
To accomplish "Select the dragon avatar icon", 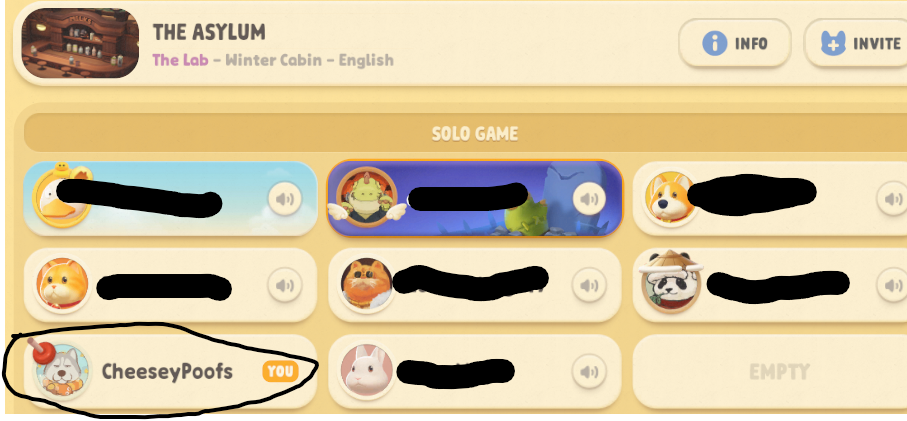I will [366, 197].
